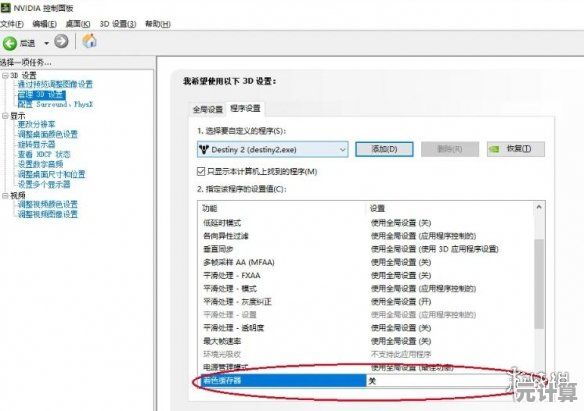Screen dimensions: 584x411
Task: Click the 设置 column header
Action: click(x=377, y=208)
